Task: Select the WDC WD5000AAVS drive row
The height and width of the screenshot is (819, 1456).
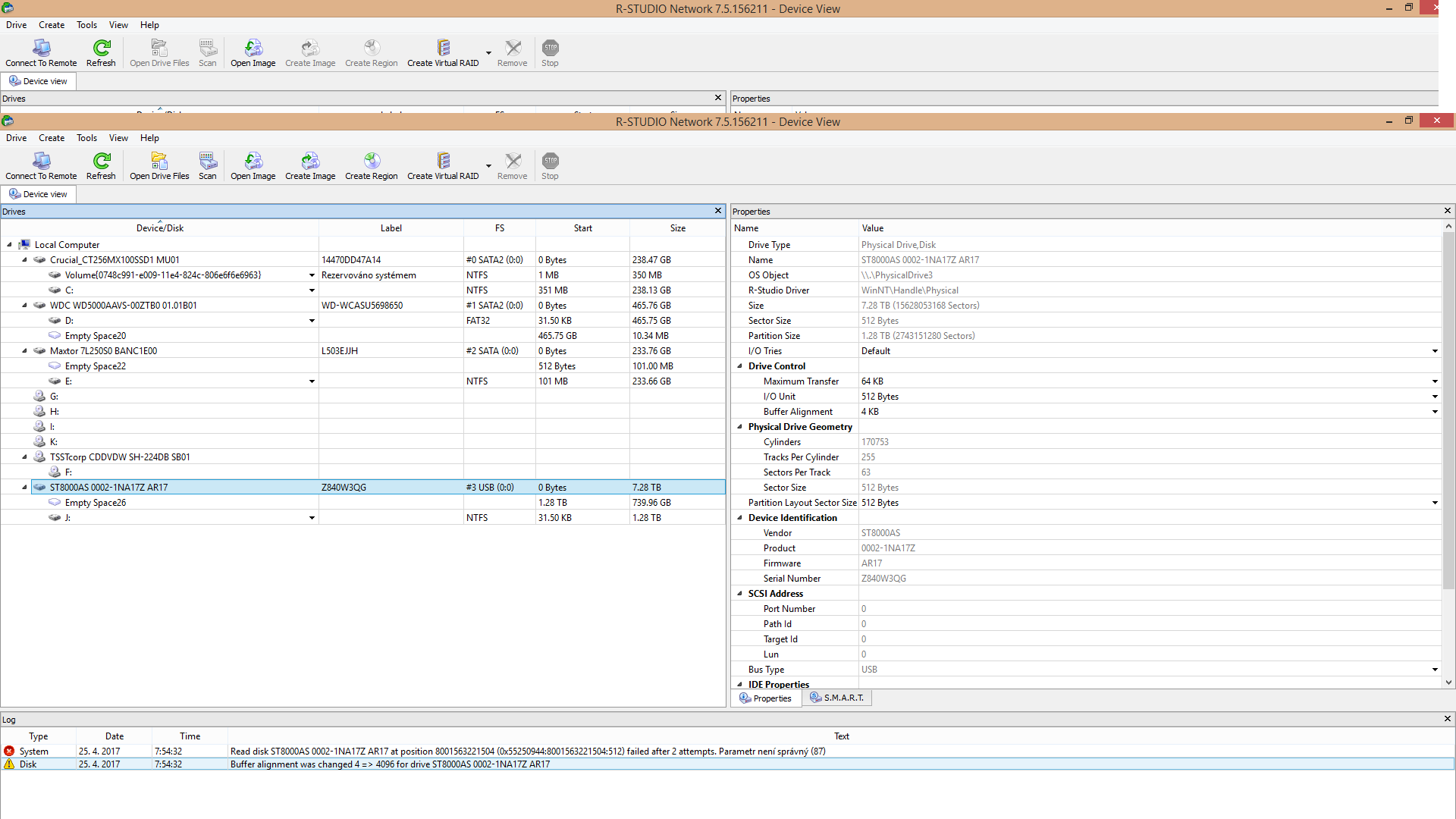Action: [x=123, y=306]
